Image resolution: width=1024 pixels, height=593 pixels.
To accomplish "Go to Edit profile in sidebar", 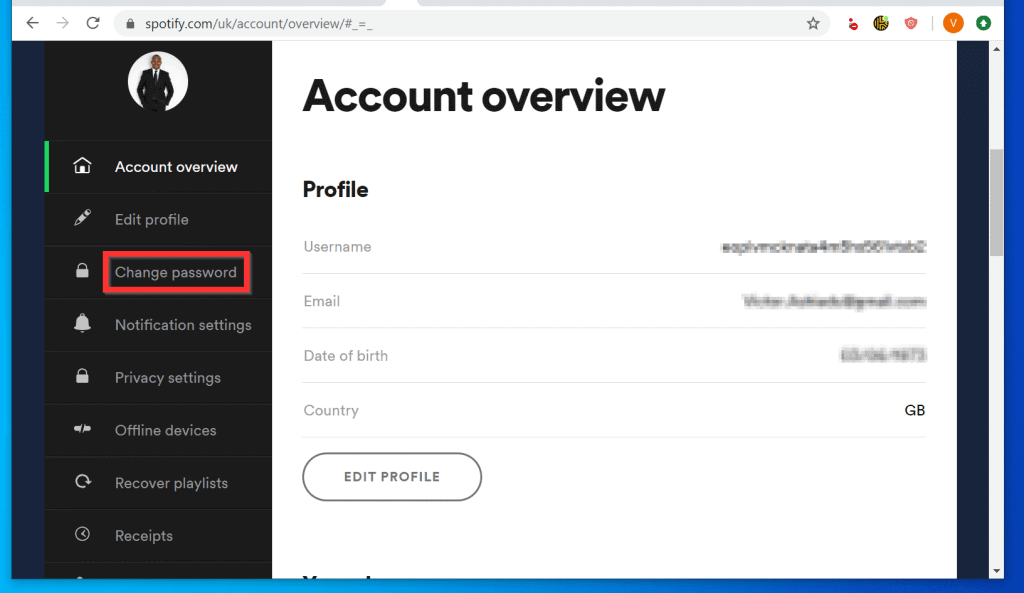I will tap(158, 219).
